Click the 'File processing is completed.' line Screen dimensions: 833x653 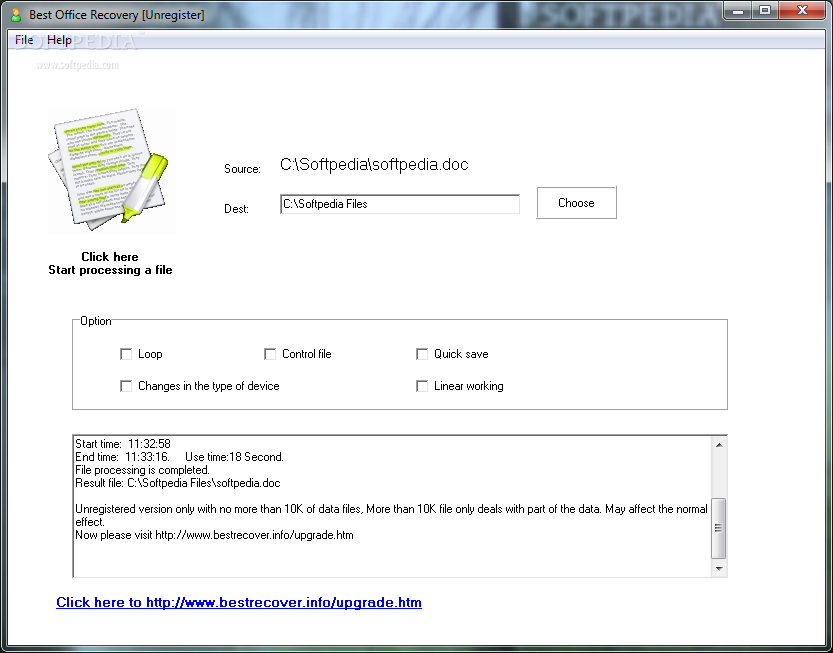point(142,470)
